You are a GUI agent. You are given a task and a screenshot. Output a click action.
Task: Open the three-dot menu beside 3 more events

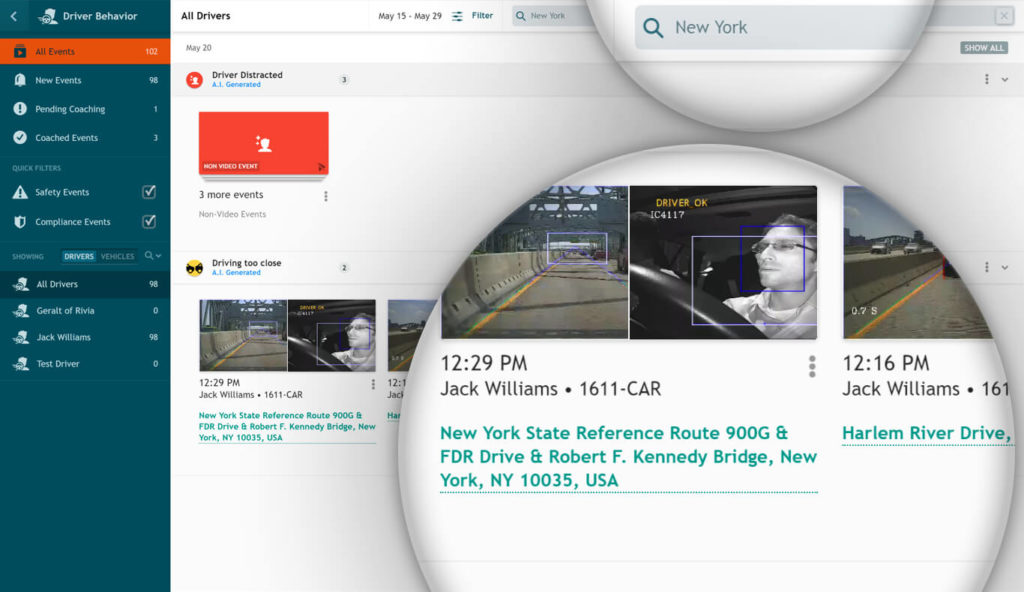pyautogui.click(x=325, y=196)
